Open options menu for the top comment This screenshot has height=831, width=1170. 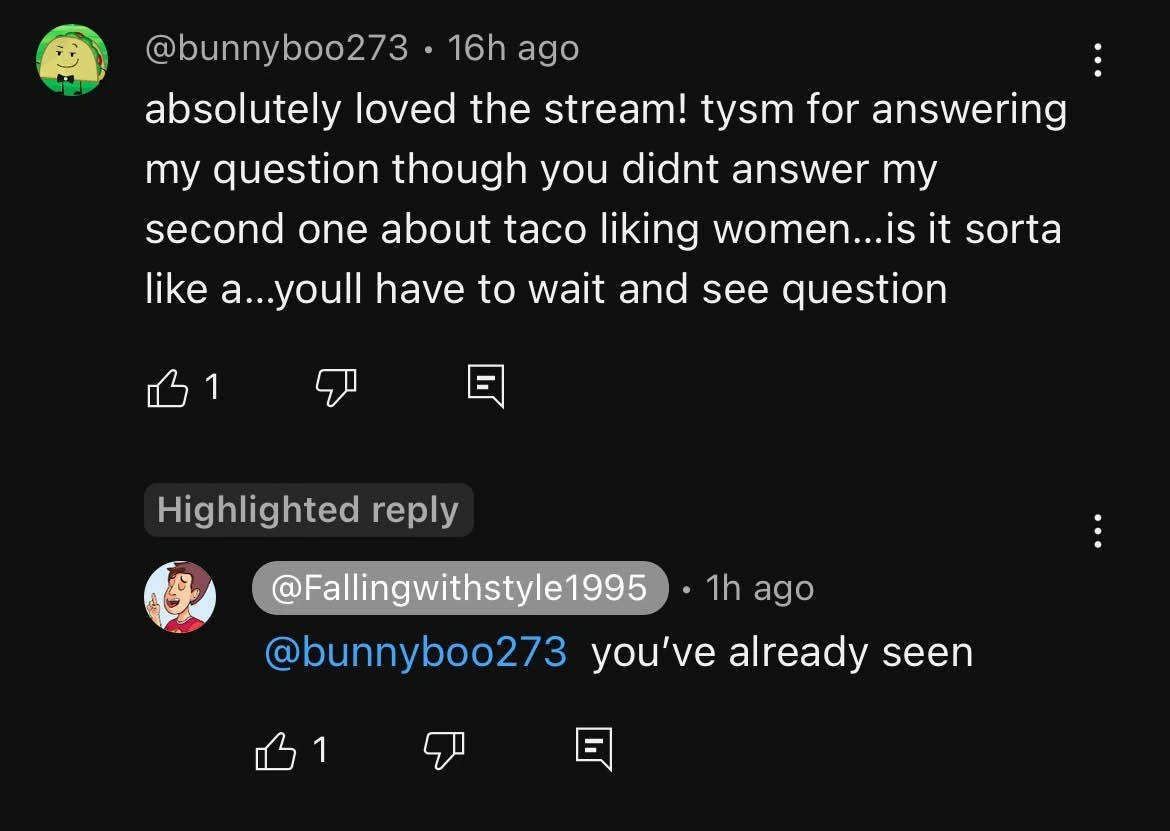[x=1098, y=61]
